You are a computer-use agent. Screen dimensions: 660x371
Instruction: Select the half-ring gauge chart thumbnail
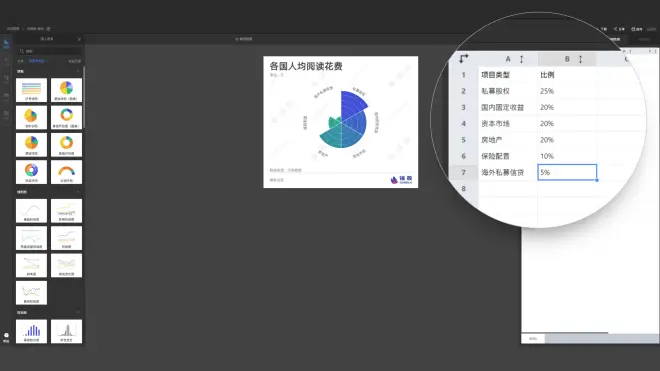point(67,172)
